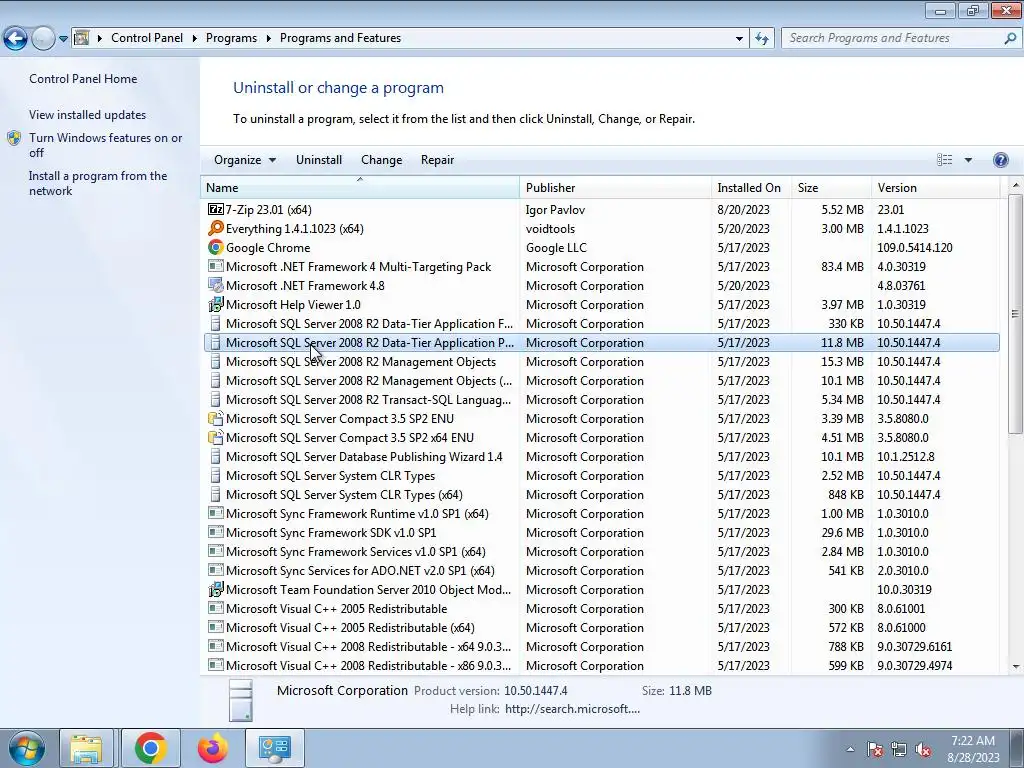The image size is (1024, 768).
Task: Click the SQL Server Compact 3.5 SP2 x64 ENU icon
Action: [x=216, y=438]
